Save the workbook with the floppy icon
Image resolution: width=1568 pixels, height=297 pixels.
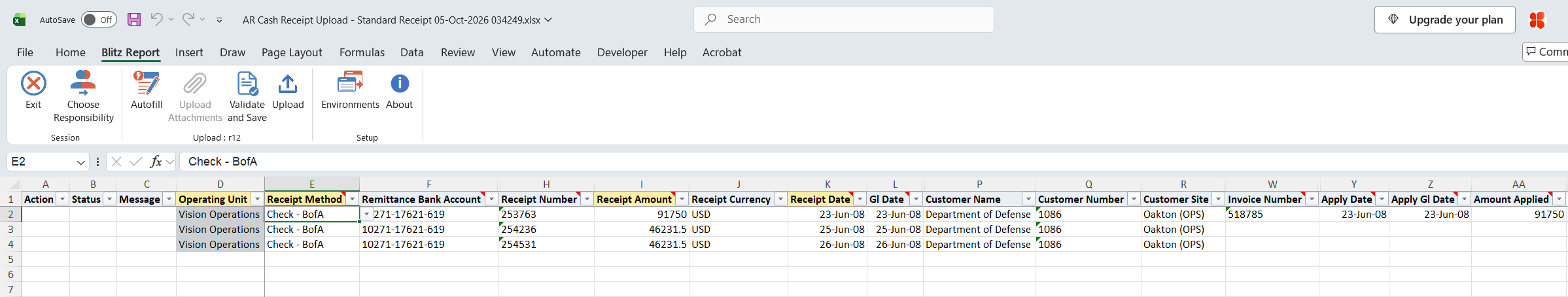pyautogui.click(x=134, y=20)
